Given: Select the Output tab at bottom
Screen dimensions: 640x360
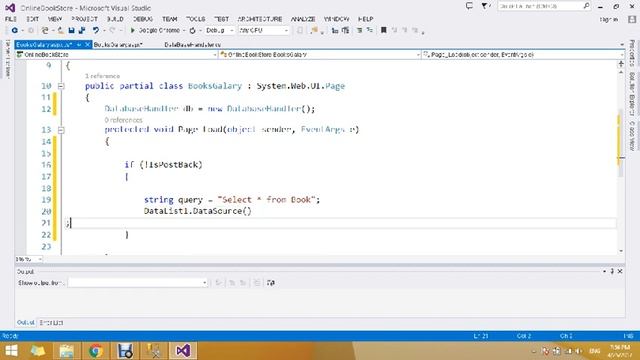Looking at the screenshot, I should [x=25, y=322].
